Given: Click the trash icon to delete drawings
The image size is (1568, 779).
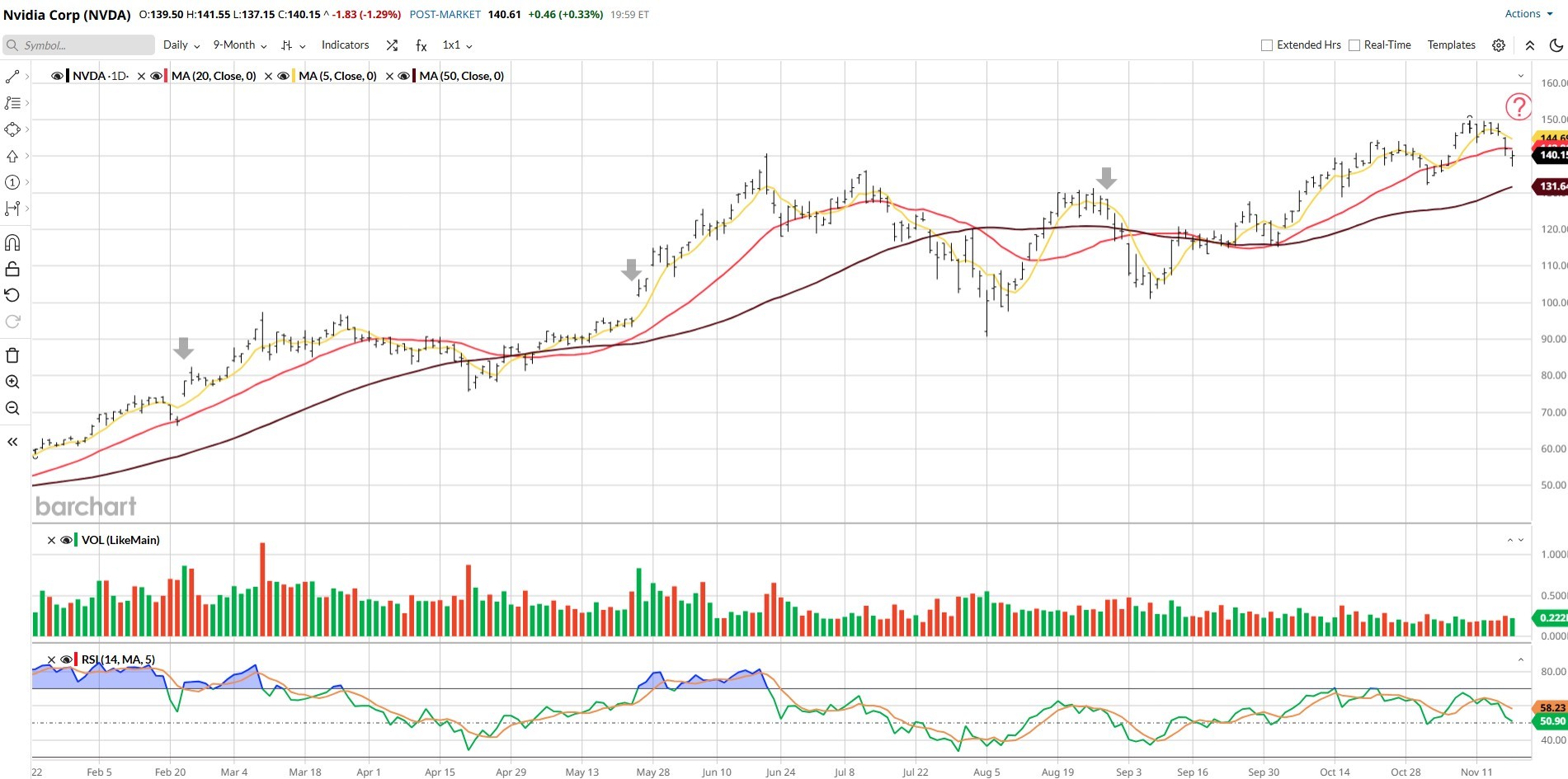Looking at the screenshot, I should [12, 355].
